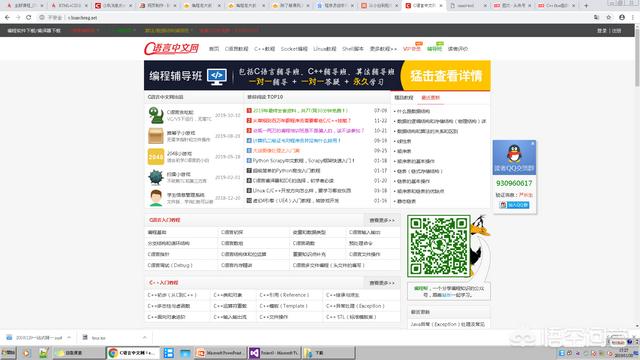
Task: Open a new browser tab with the plus icon
Action: 586,6
